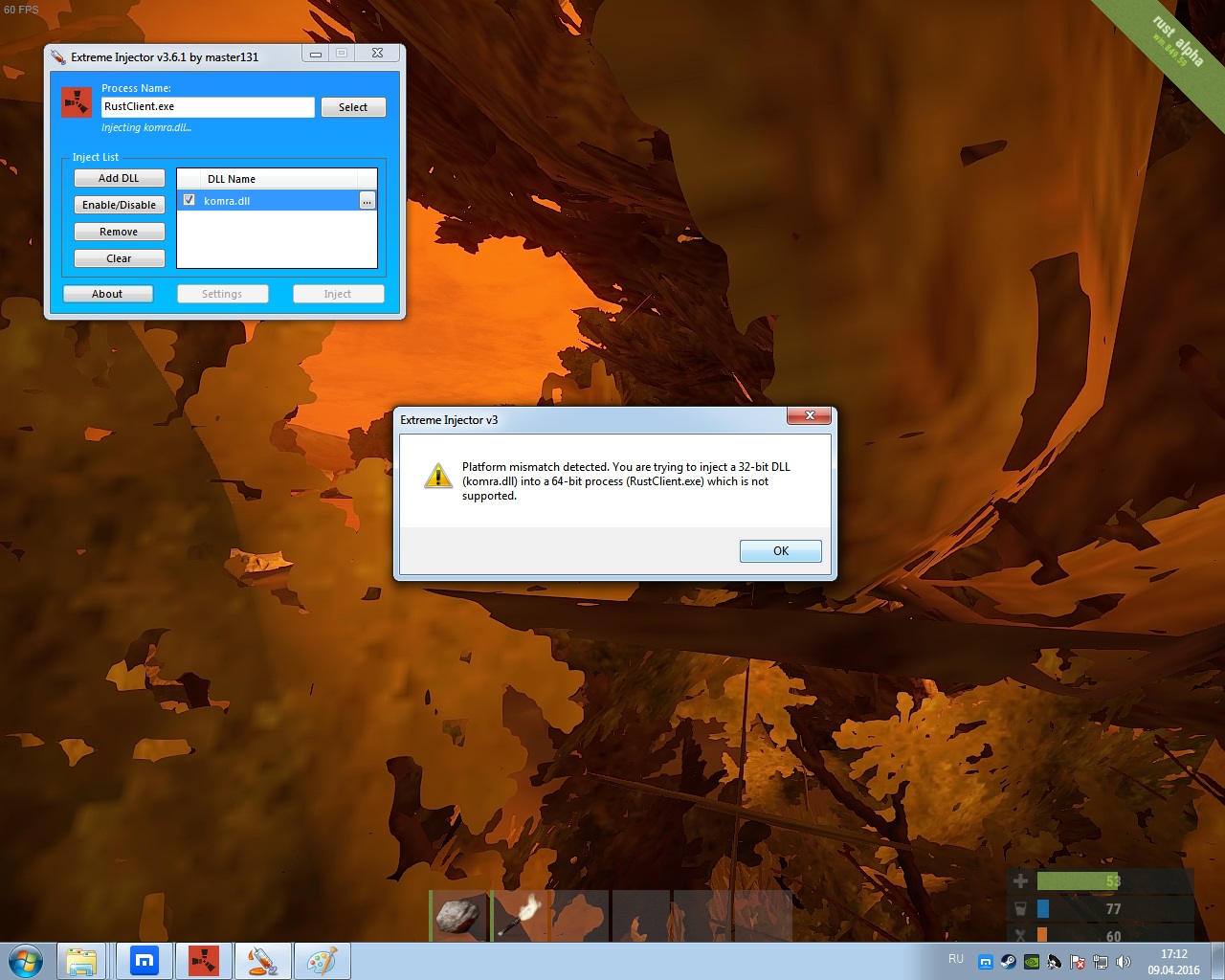
Task: Click the empty fourth hotbar slot
Action: pos(640,916)
